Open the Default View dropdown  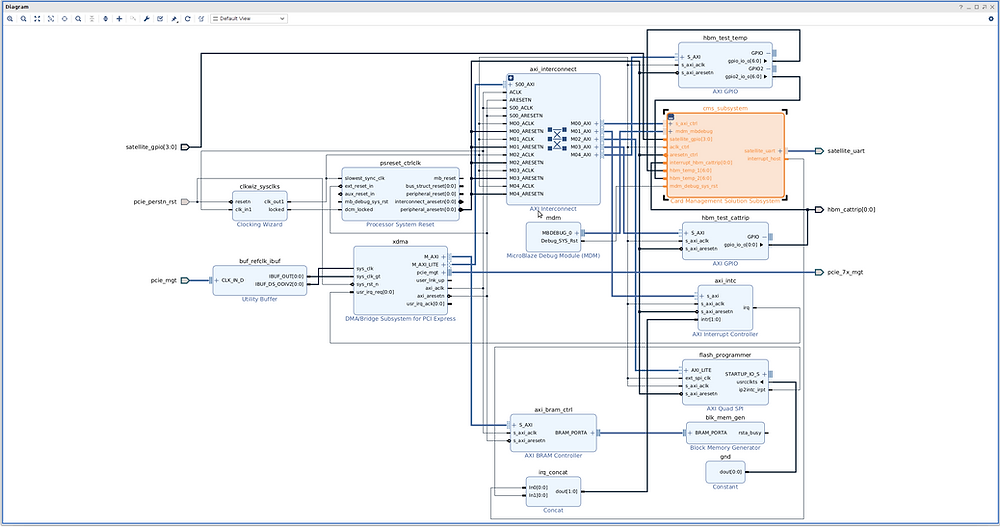(249, 19)
